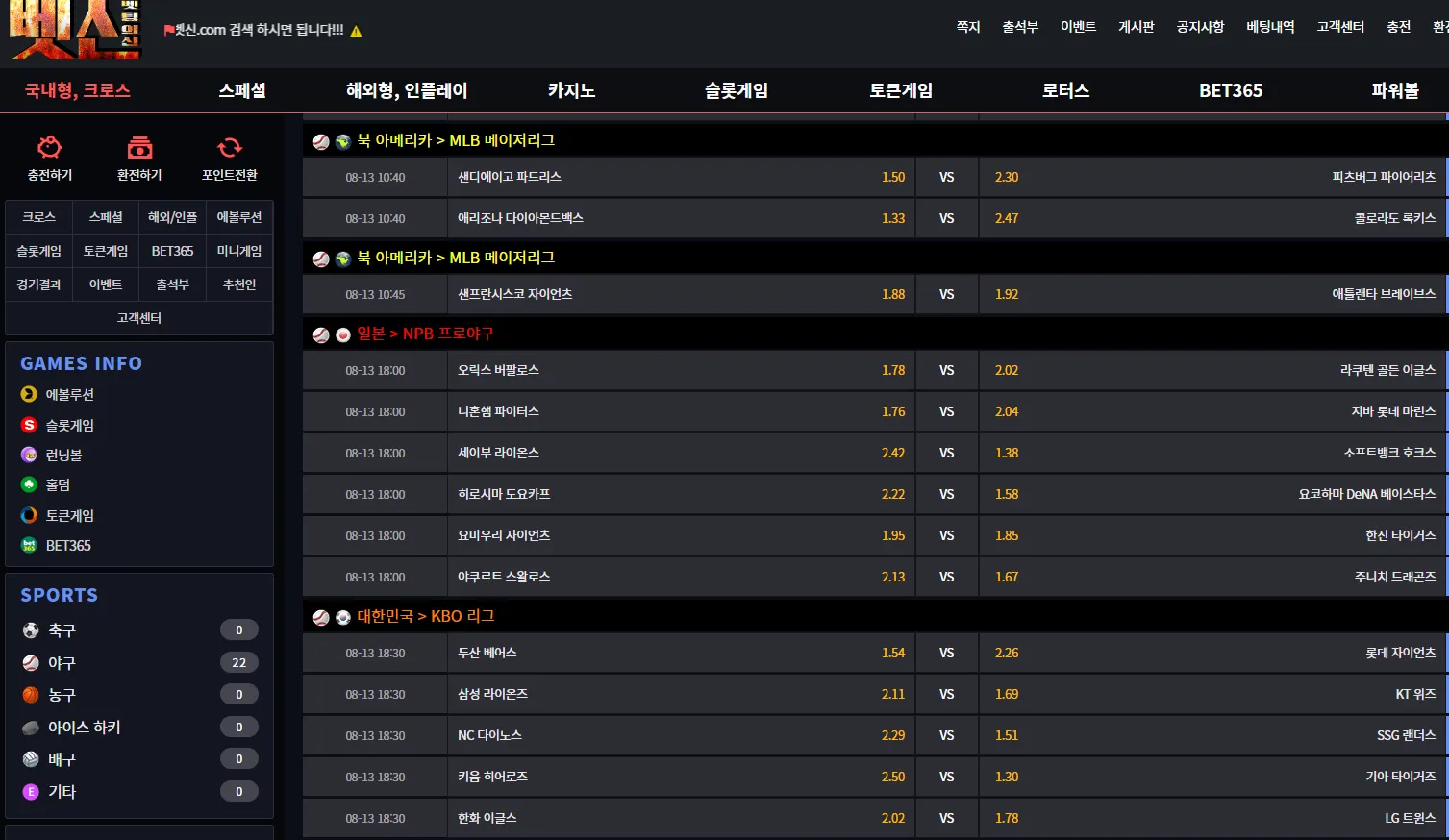1449x840 pixels.
Task: Click the 야구 count badge showing 22
Action: pos(239,663)
